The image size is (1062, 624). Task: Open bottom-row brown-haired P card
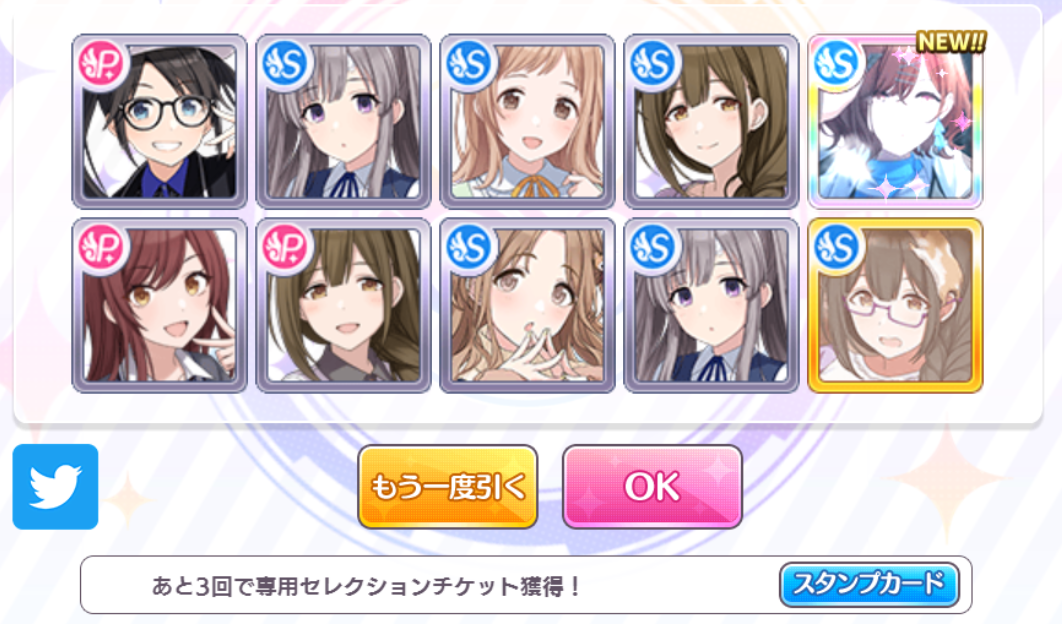coord(343,306)
